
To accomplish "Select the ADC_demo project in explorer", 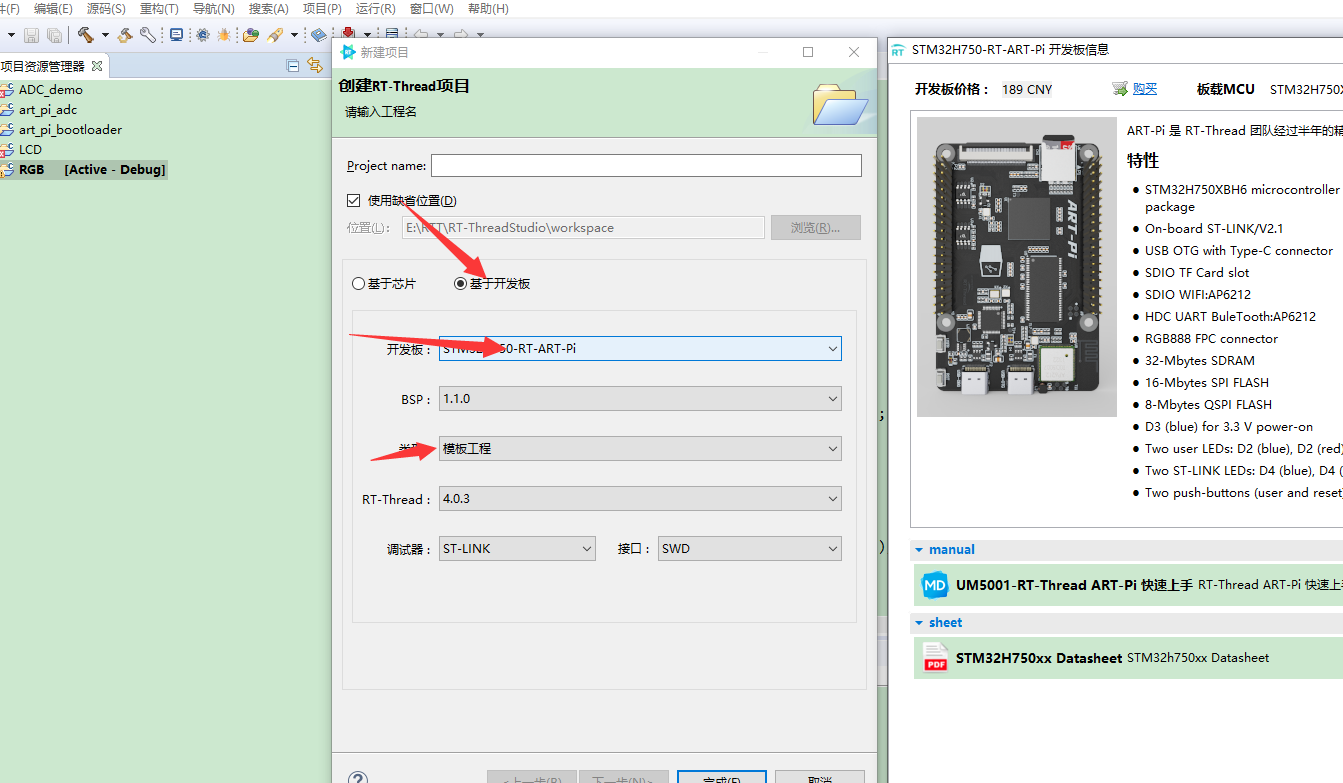I will [51, 90].
